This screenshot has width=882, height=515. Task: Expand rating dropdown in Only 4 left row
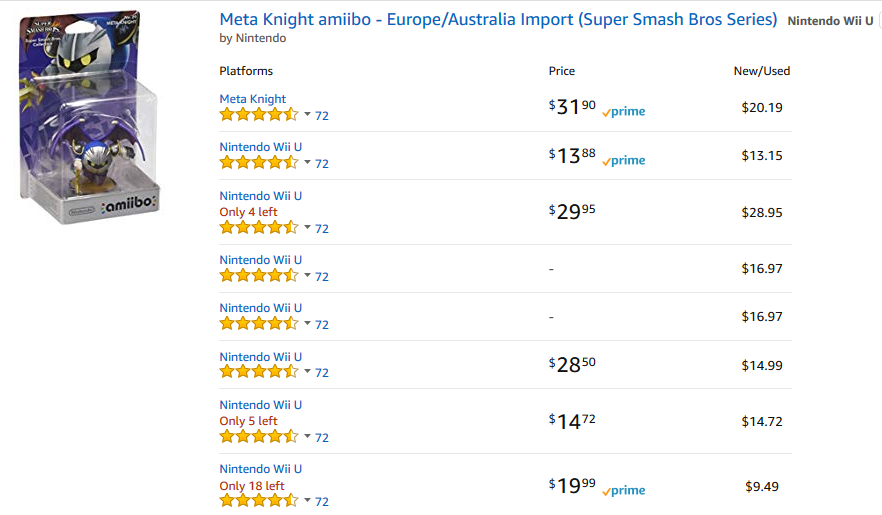tap(307, 228)
